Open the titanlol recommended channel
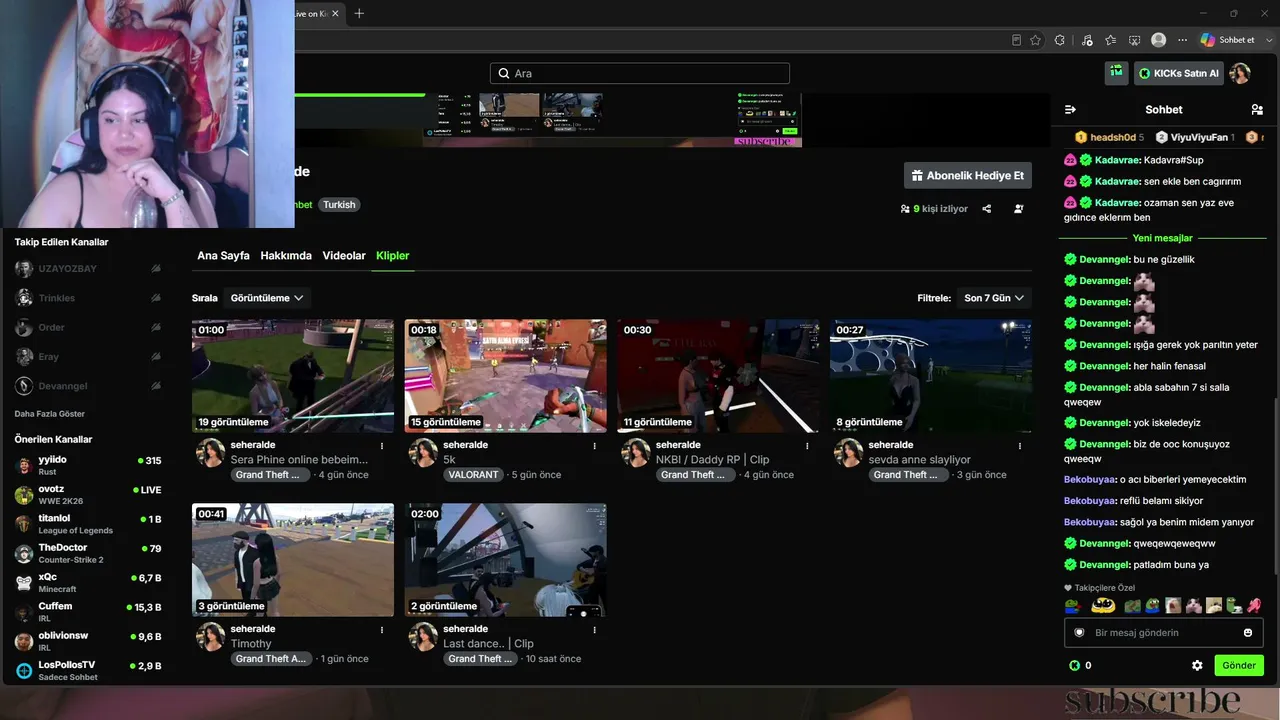1280x720 pixels. click(x=88, y=524)
